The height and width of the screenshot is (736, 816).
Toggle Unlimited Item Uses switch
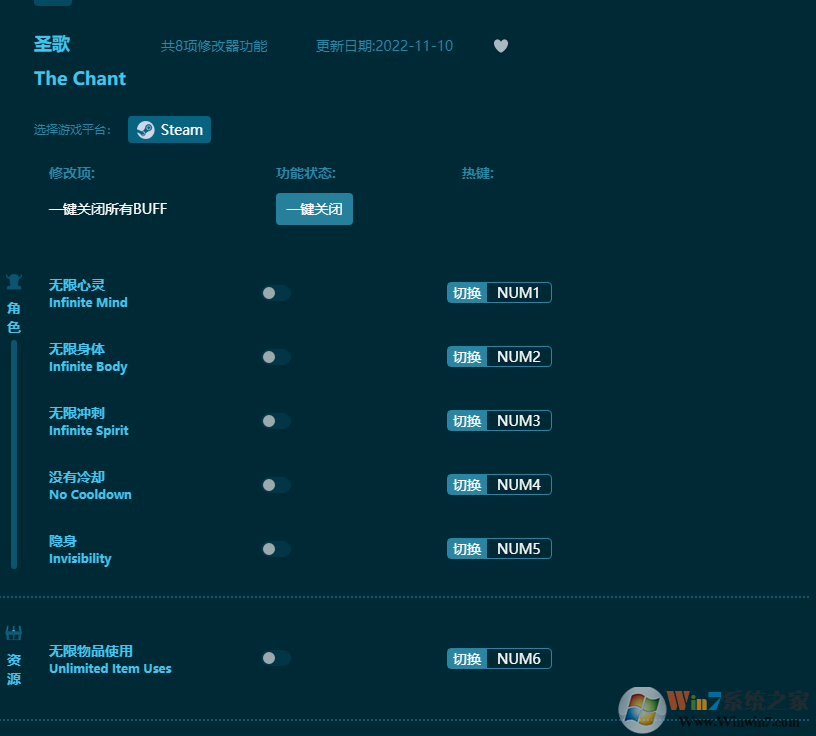(x=276, y=658)
